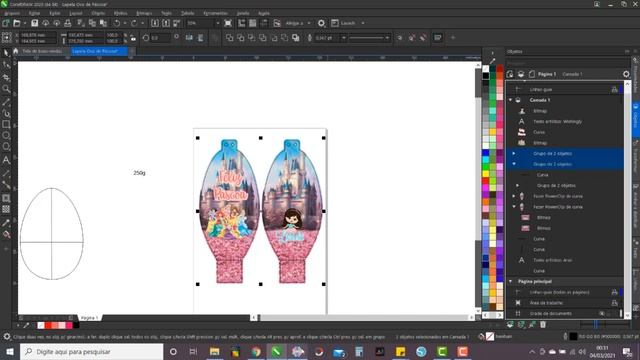Select the Interactive Fill tool
Viewport: 640px width, 360px height.
click(6, 234)
